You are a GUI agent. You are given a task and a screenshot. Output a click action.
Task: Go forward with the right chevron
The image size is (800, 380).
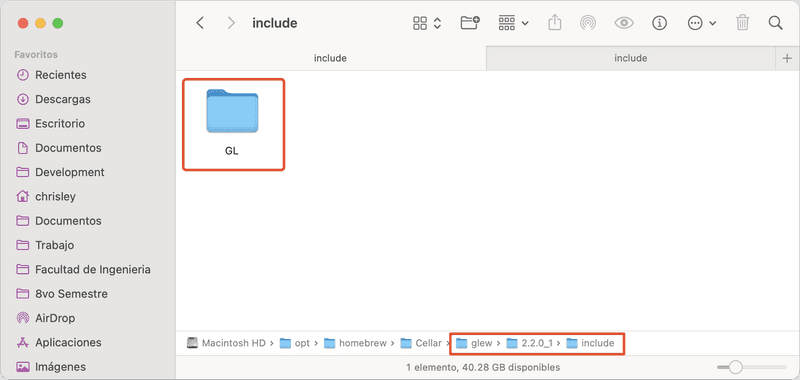(231, 23)
